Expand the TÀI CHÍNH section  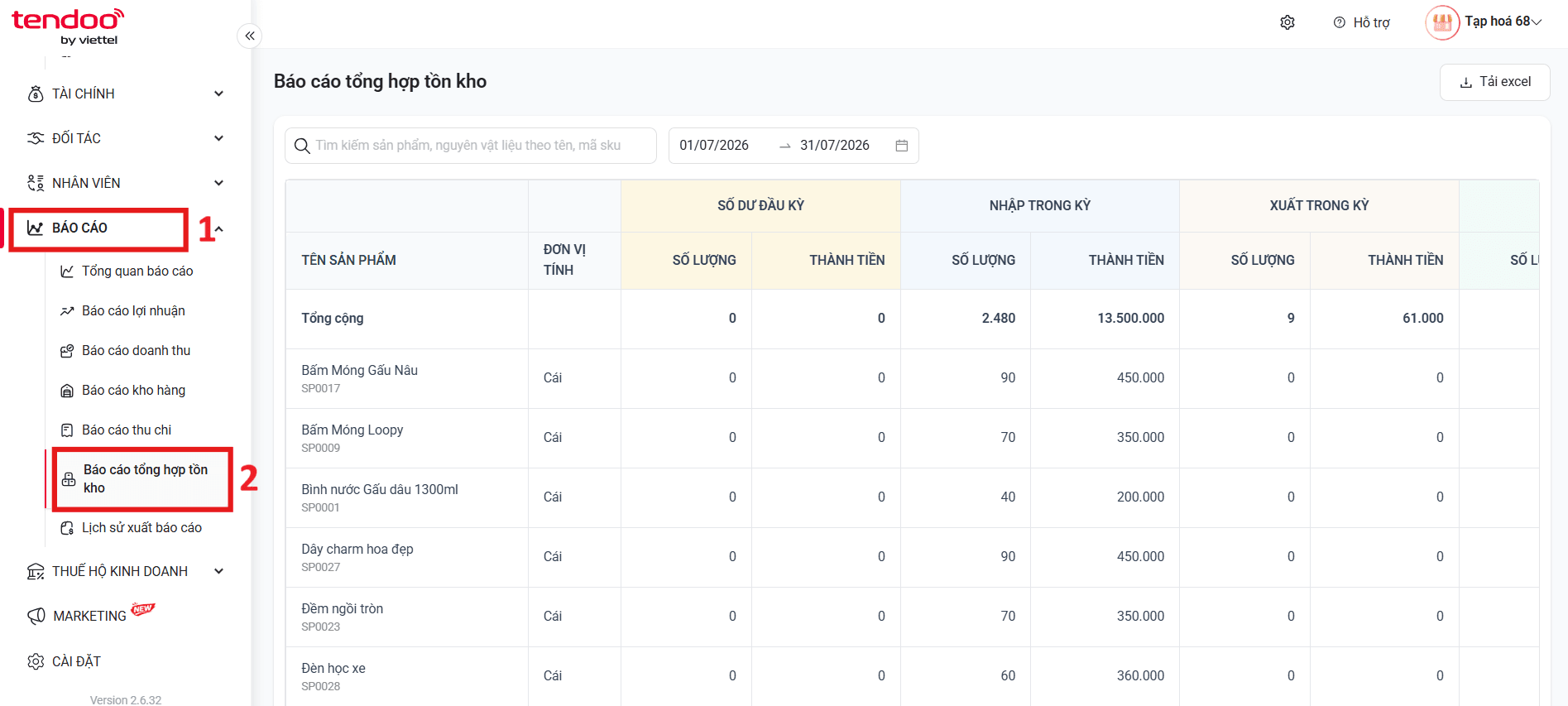[218, 94]
